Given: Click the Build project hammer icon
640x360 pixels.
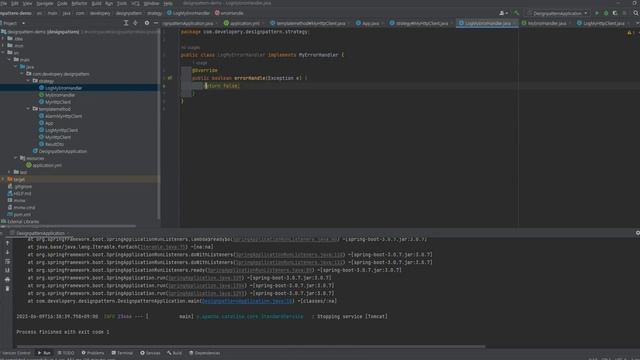Looking at the screenshot, I should pos(516,13).
